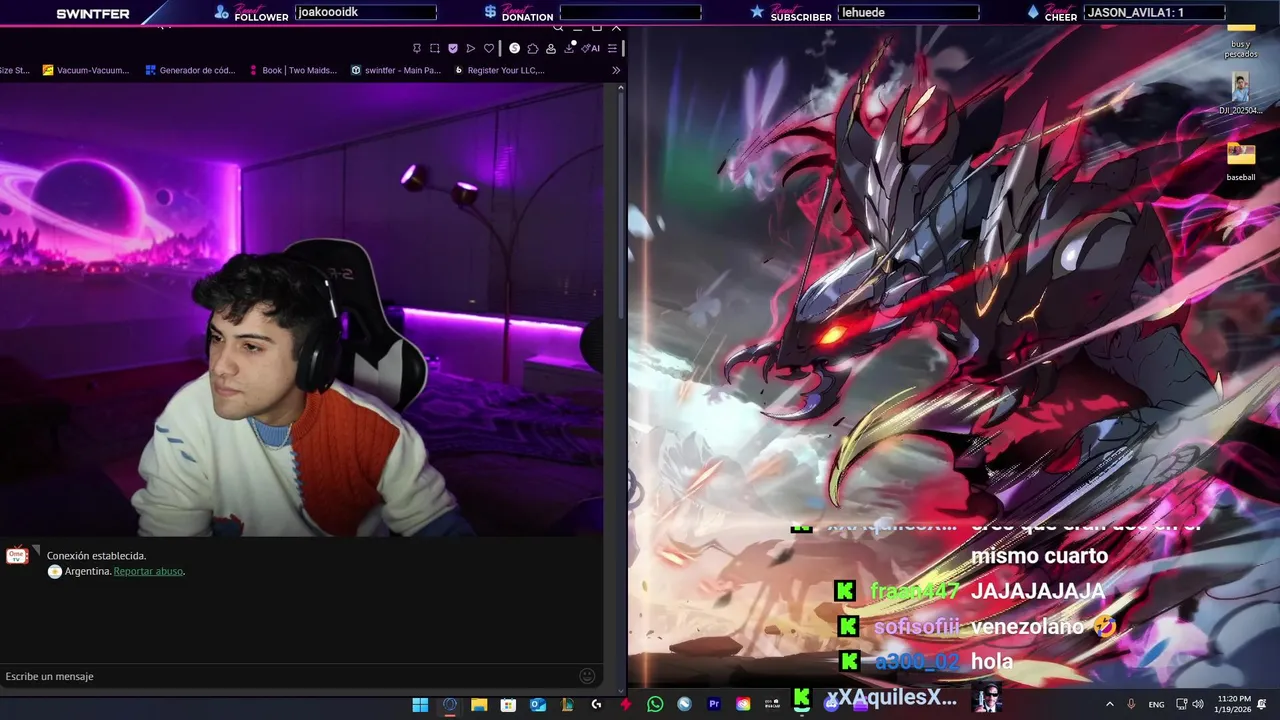Open Microsoft Store from the taskbar
Screen dimensions: 1280x720
(508, 704)
